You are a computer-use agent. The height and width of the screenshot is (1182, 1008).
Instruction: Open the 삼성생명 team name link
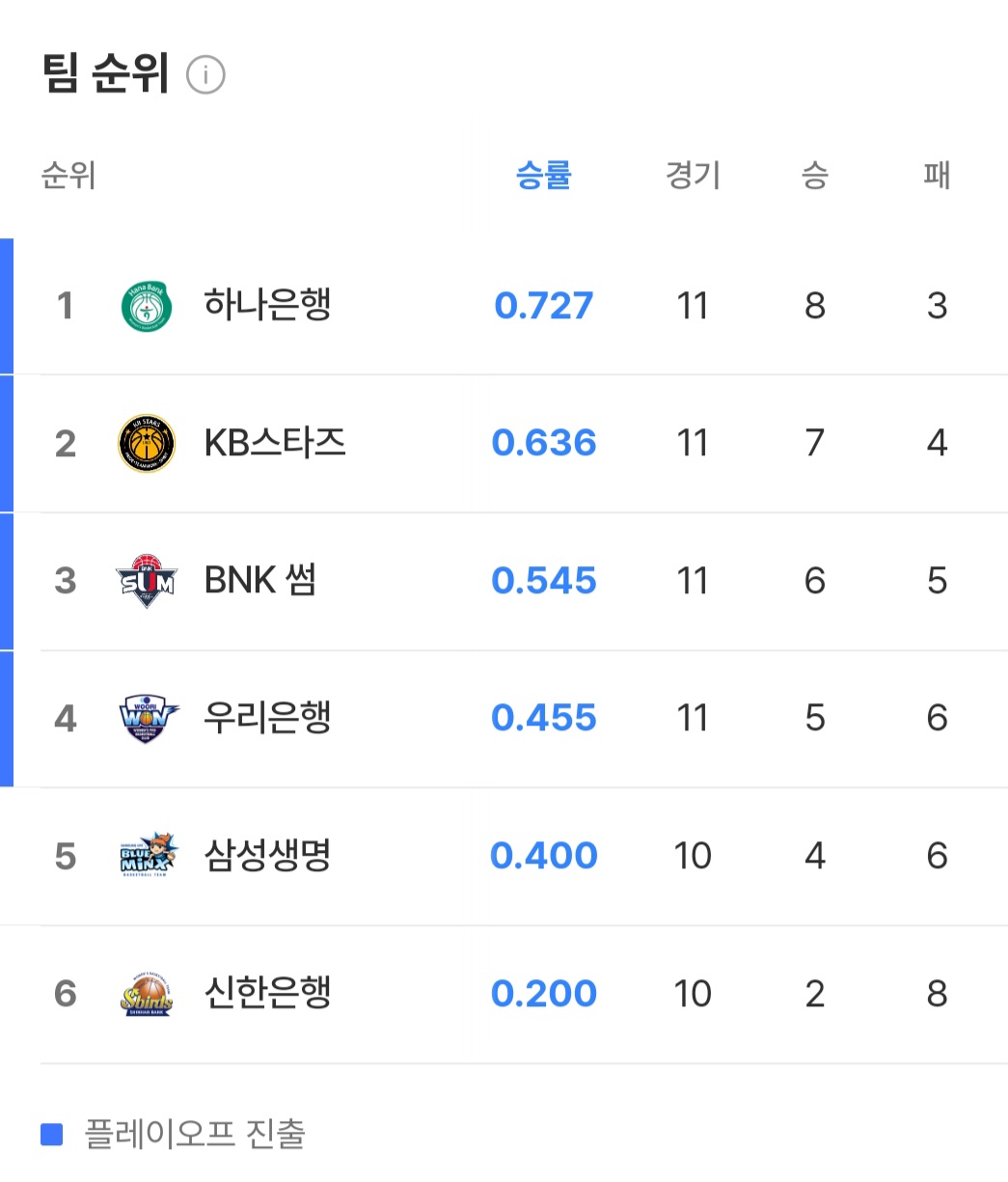point(267,856)
